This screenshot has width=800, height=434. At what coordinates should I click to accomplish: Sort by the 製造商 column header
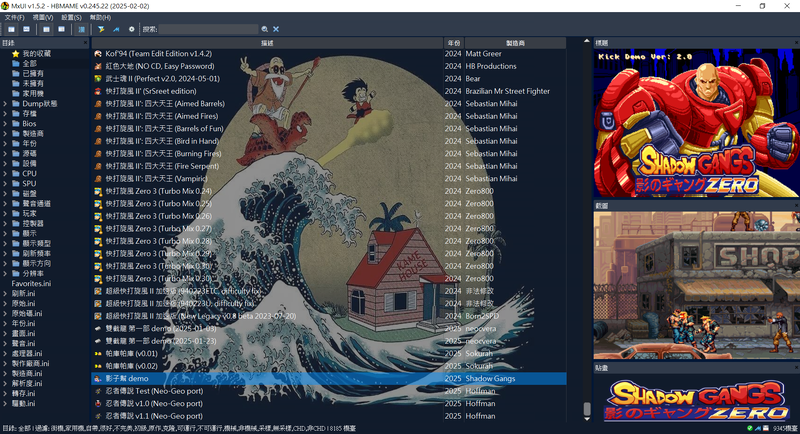coord(515,43)
